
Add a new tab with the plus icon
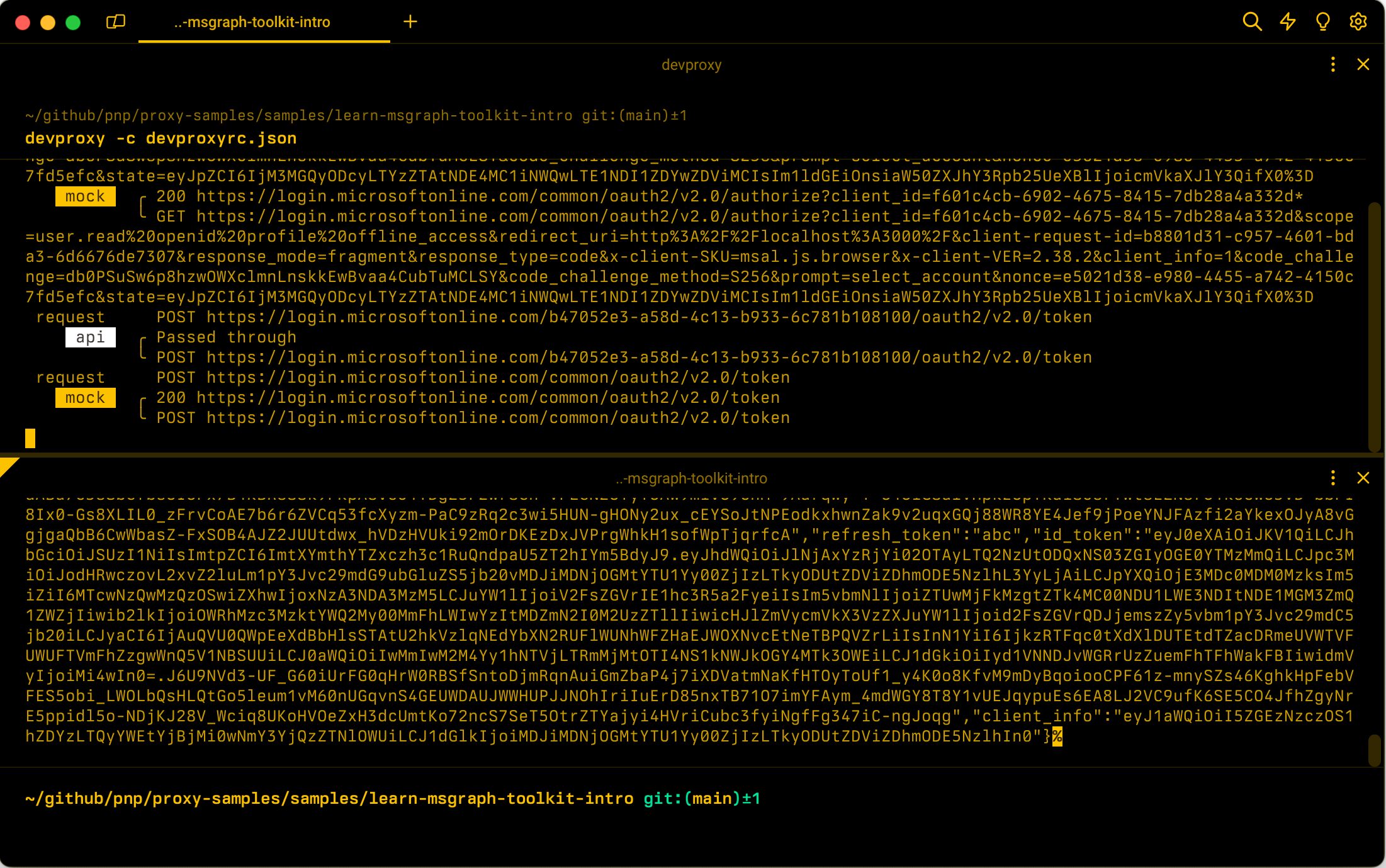click(x=410, y=22)
